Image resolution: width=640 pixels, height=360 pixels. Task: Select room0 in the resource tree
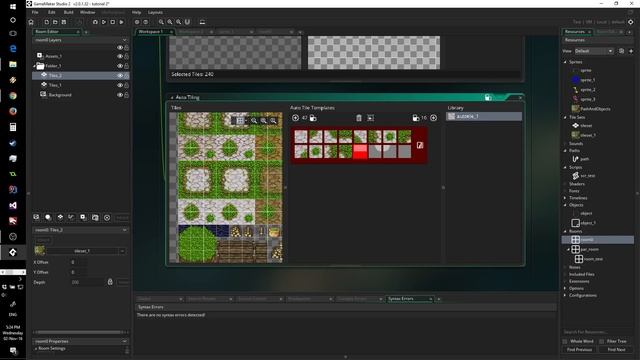598,240
